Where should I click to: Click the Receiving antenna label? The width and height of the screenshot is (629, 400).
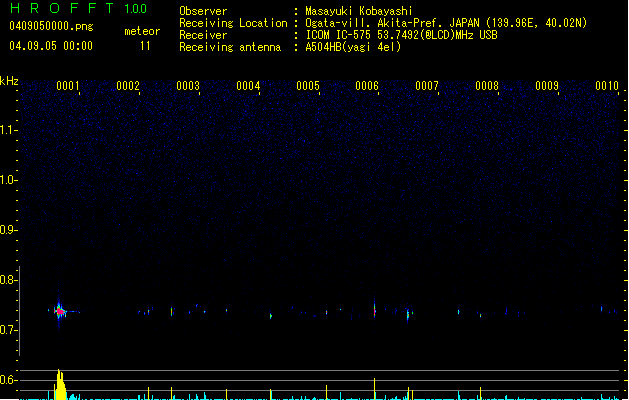coord(230,47)
